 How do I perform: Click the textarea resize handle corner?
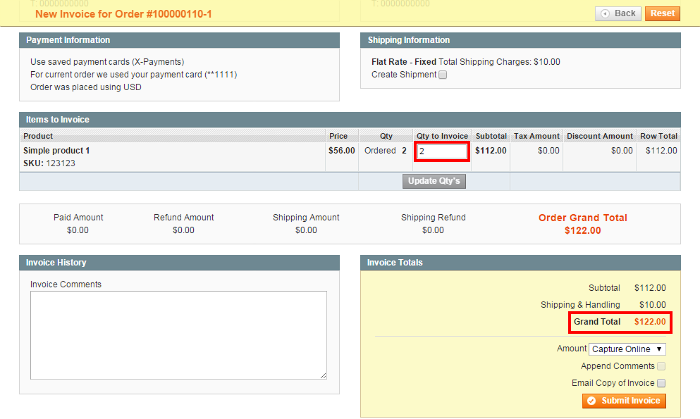pos(324,376)
